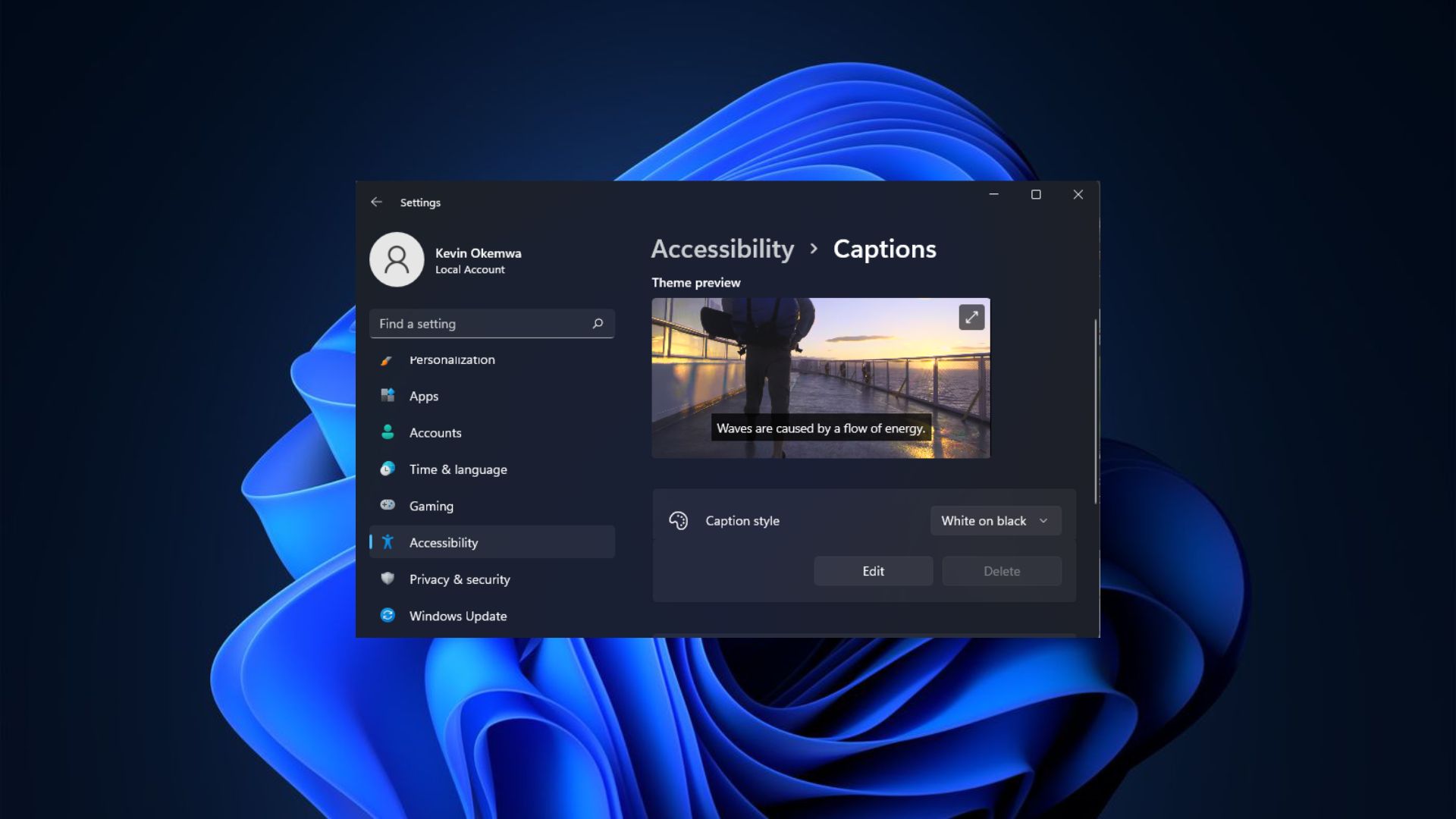Click the Personalization settings icon
Screen dimensions: 1456x819
coord(387,359)
